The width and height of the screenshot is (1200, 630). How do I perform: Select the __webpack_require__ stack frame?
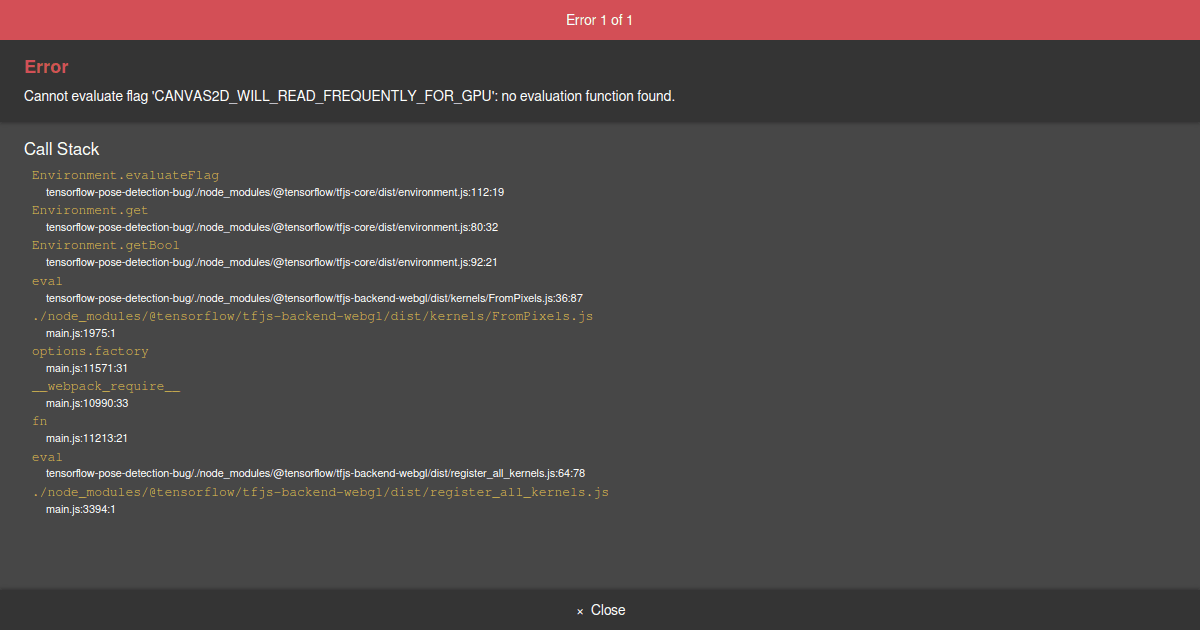click(106, 386)
